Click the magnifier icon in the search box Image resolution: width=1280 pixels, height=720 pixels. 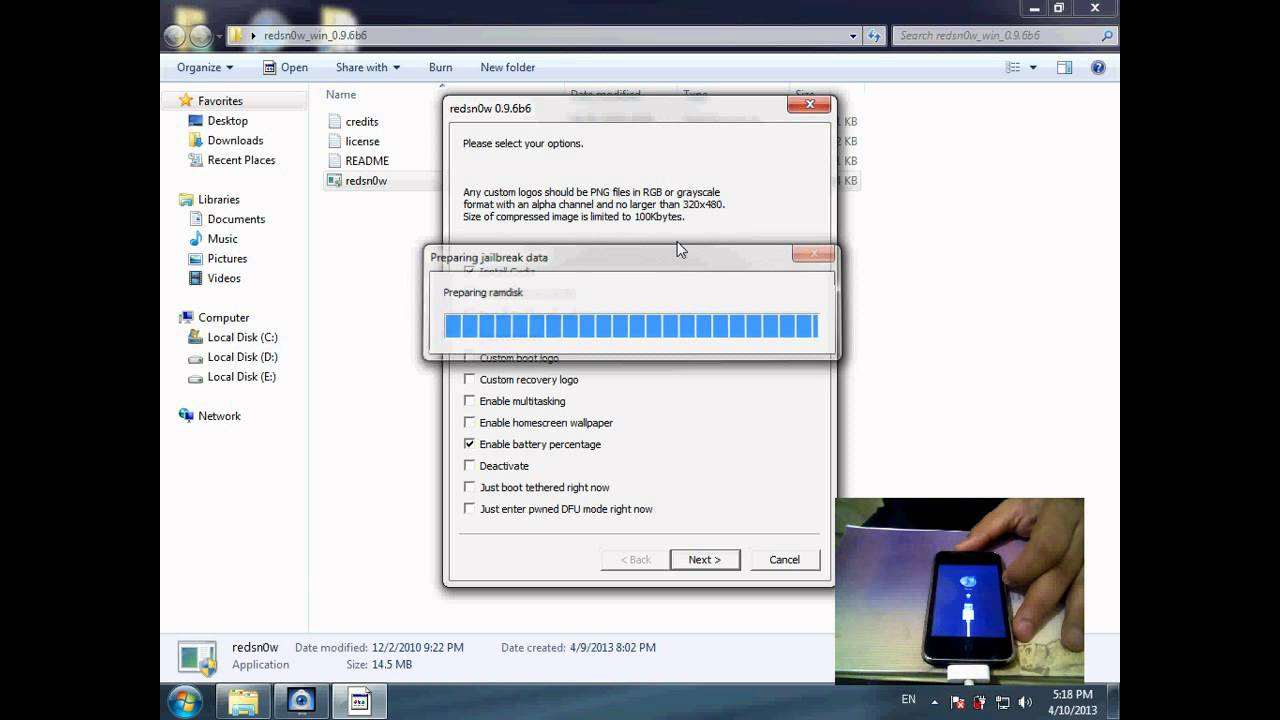[x=1106, y=36]
